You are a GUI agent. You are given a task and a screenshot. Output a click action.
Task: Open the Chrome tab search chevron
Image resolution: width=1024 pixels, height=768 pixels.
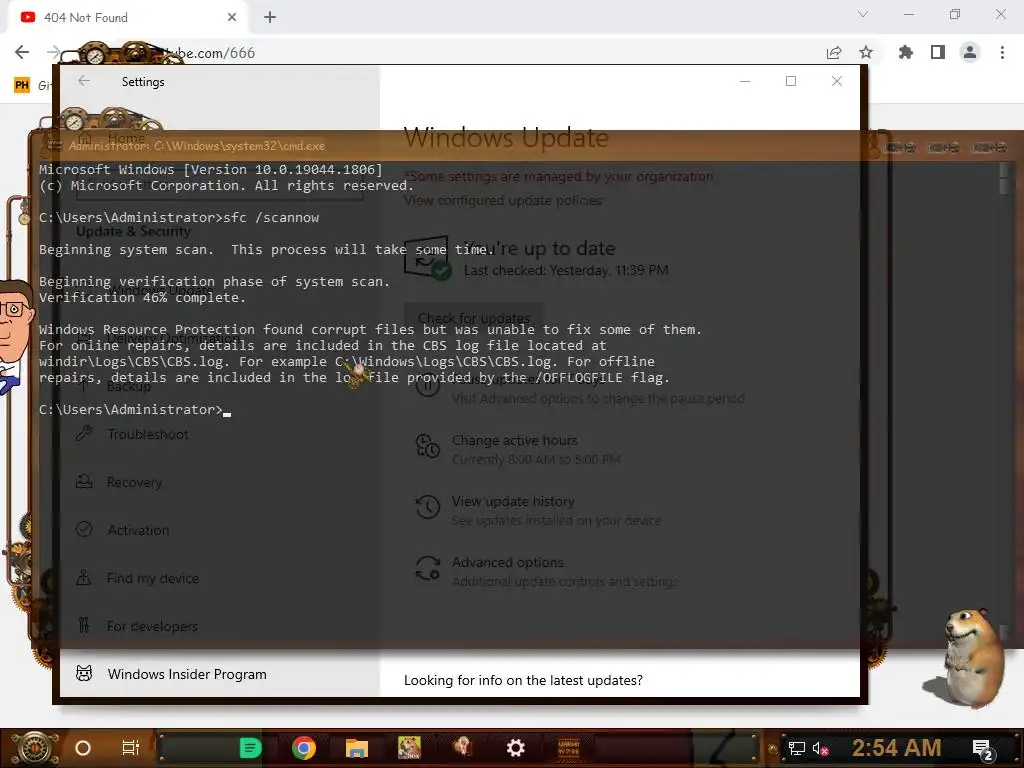coord(863,14)
